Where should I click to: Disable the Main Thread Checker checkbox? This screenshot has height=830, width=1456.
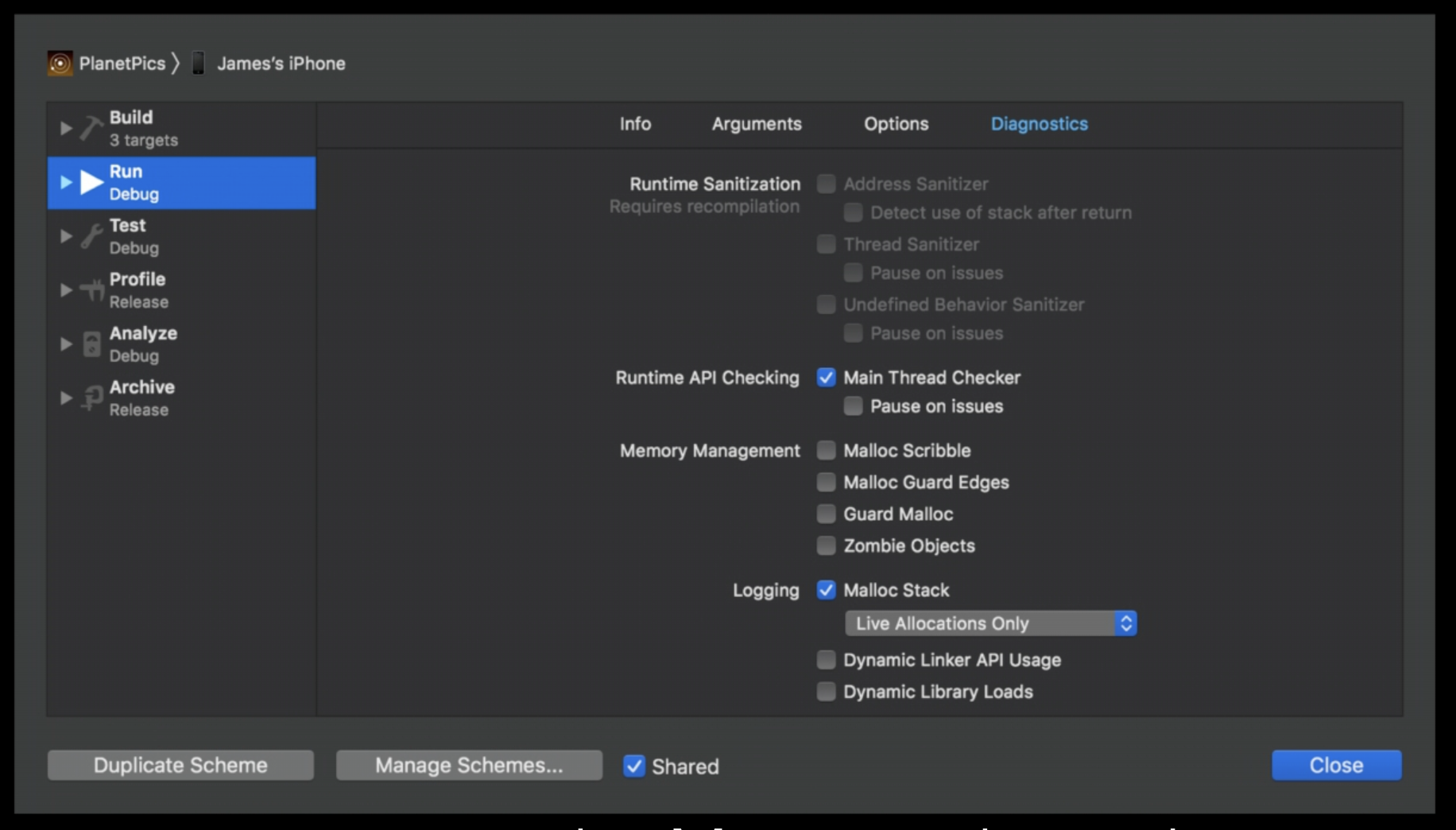pos(827,378)
